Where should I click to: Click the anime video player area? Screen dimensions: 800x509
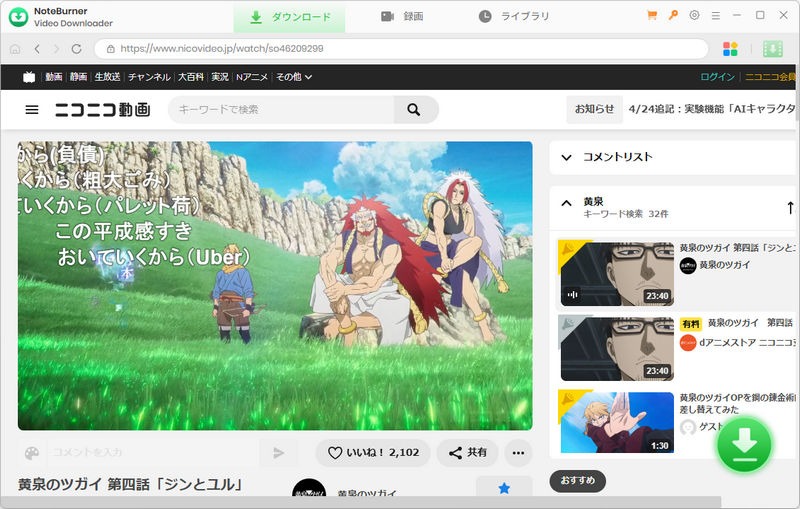coord(275,286)
